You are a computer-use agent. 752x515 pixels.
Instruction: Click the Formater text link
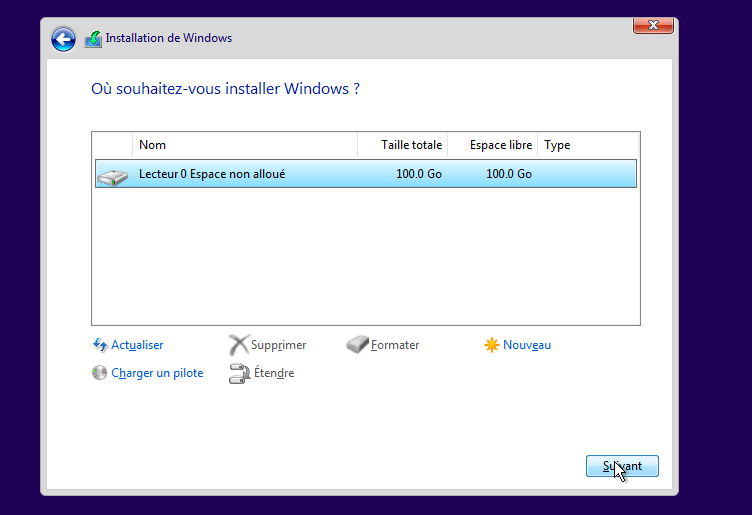pos(395,345)
